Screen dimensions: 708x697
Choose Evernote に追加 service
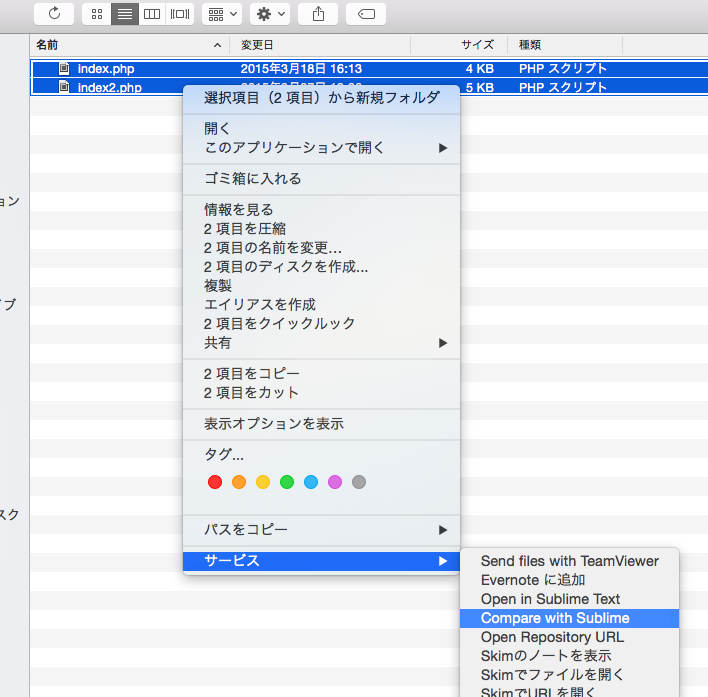569,580
